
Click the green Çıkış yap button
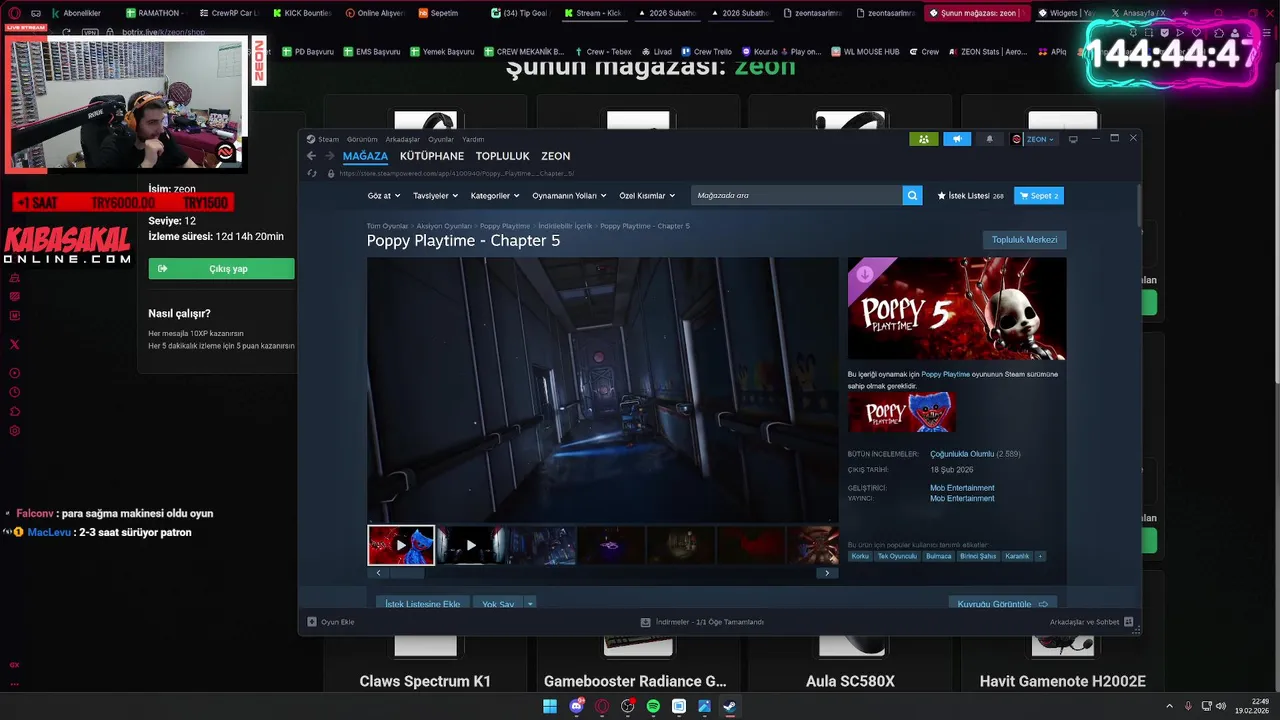pyautogui.click(x=221, y=269)
